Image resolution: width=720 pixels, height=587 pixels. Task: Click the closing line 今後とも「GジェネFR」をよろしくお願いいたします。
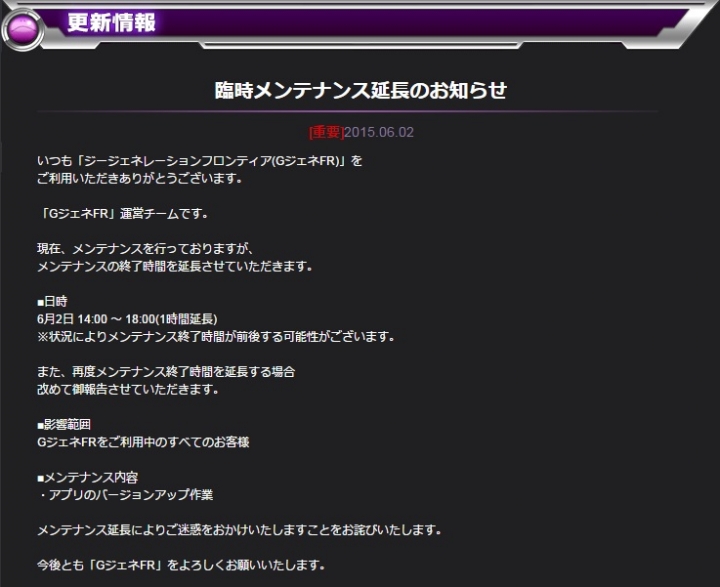(x=181, y=565)
